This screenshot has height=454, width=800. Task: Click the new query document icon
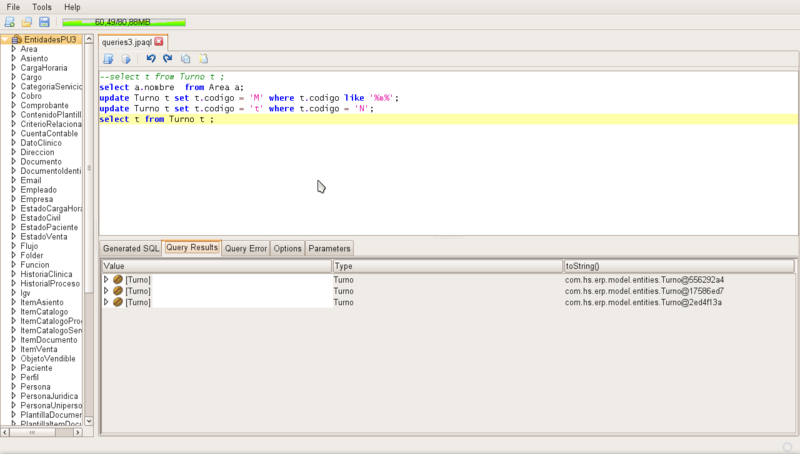pyautogui.click(x=9, y=22)
